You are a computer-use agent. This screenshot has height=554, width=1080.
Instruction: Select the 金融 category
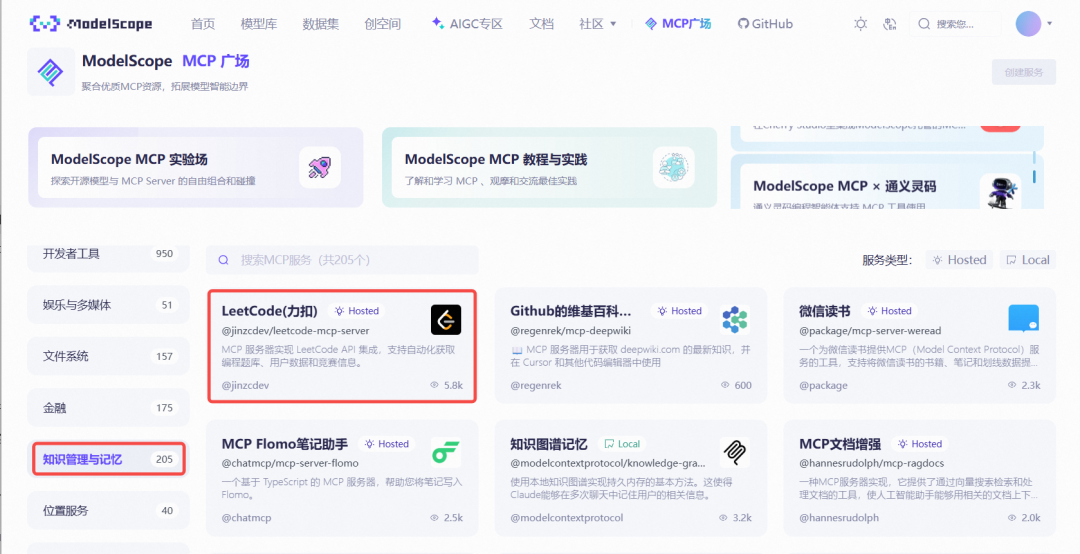pos(108,407)
